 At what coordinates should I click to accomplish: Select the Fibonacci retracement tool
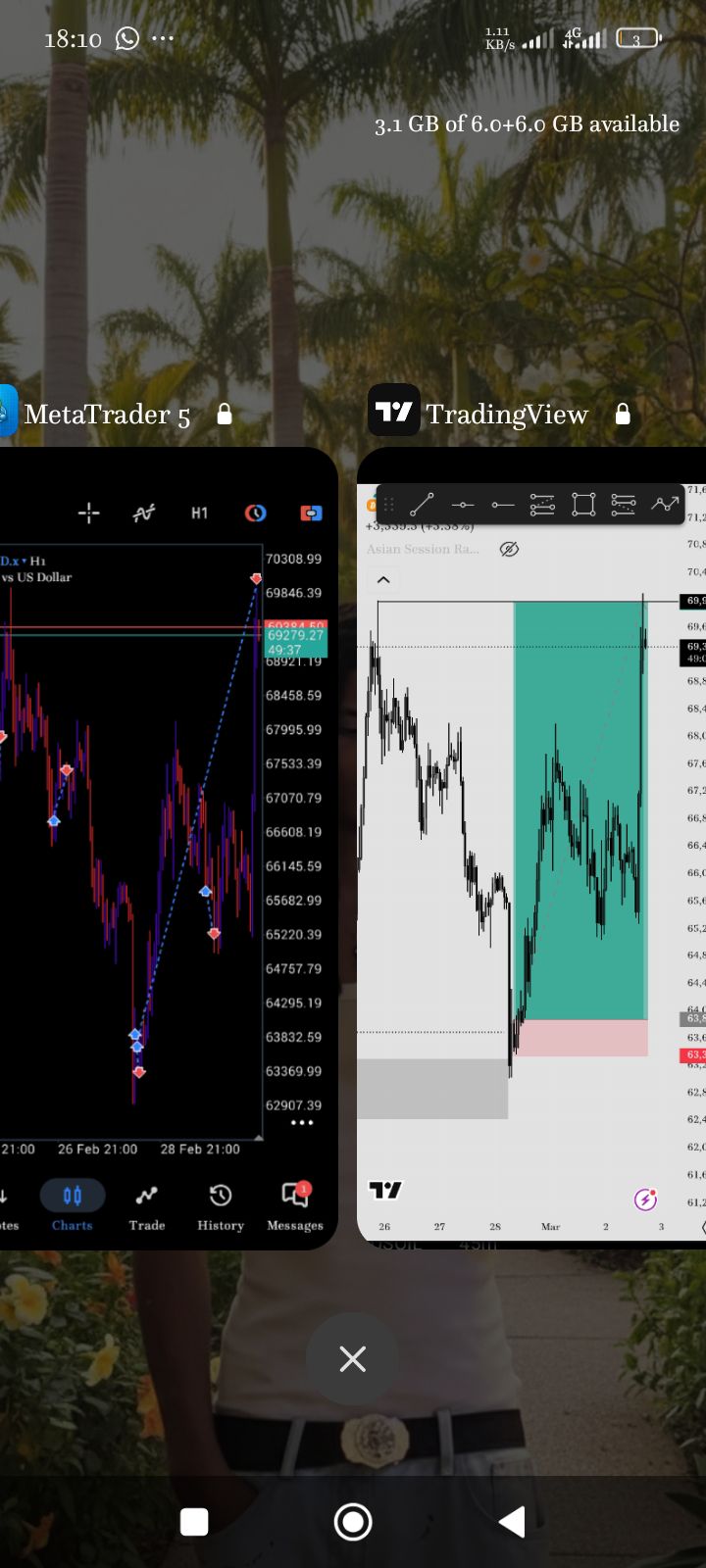click(x=542, y=505)
